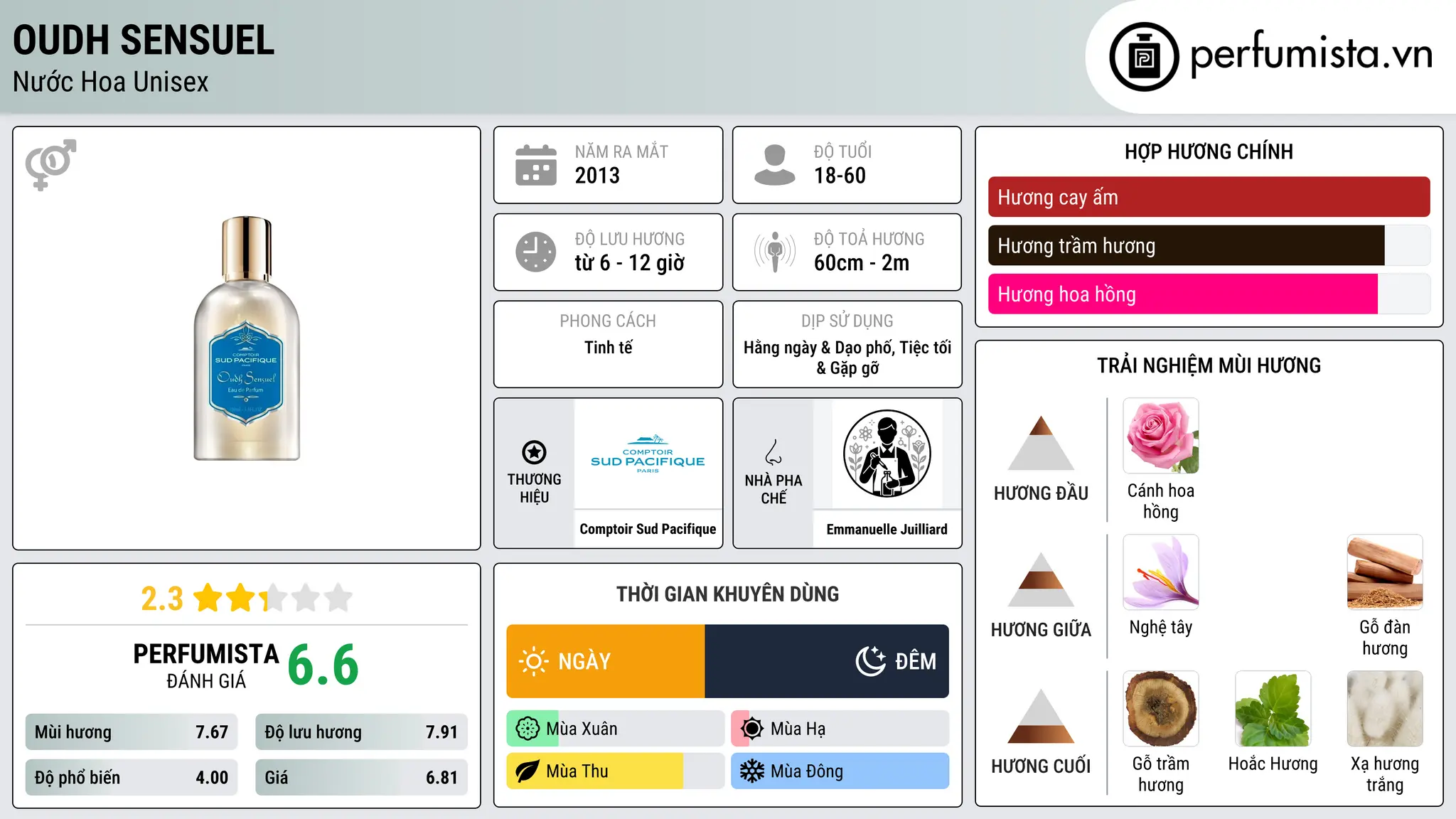Click the PHONG CÁCH label
Viewport: 1456px width, 819px height.
pos(608,321)
